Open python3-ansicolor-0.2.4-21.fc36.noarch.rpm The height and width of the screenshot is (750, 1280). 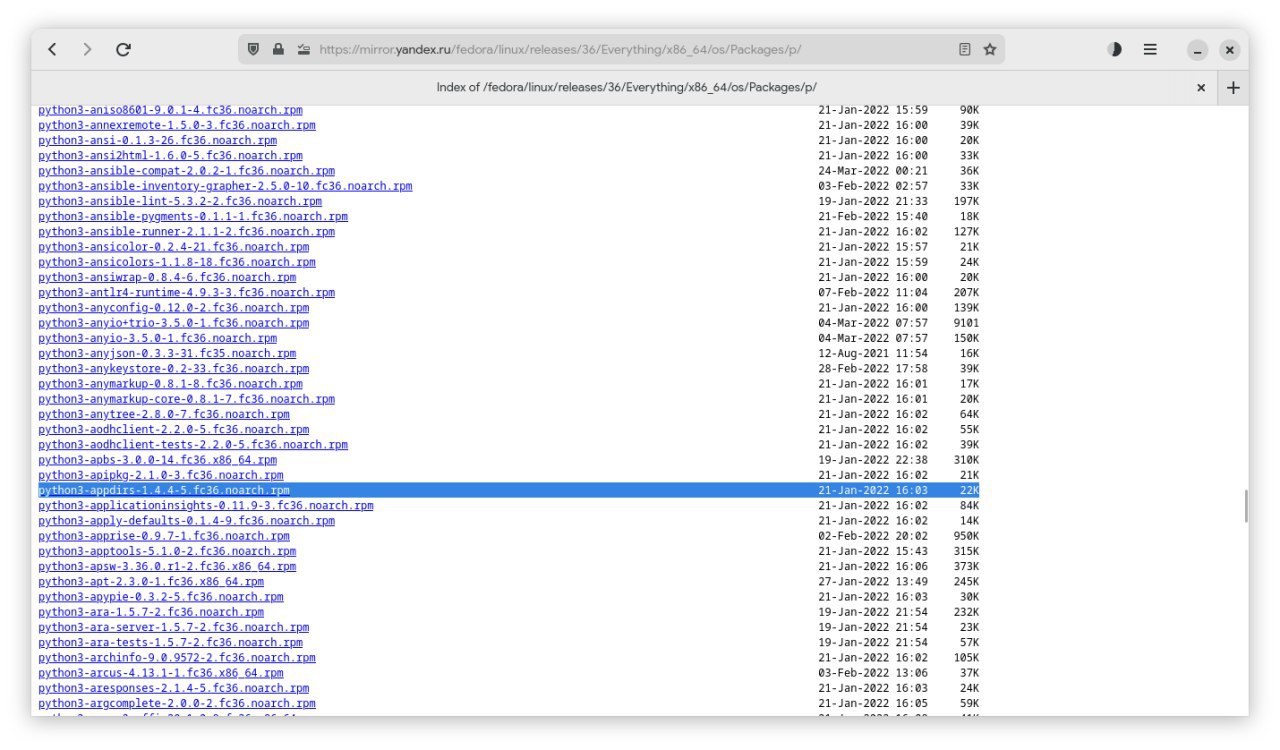click(x=173, y=247)
